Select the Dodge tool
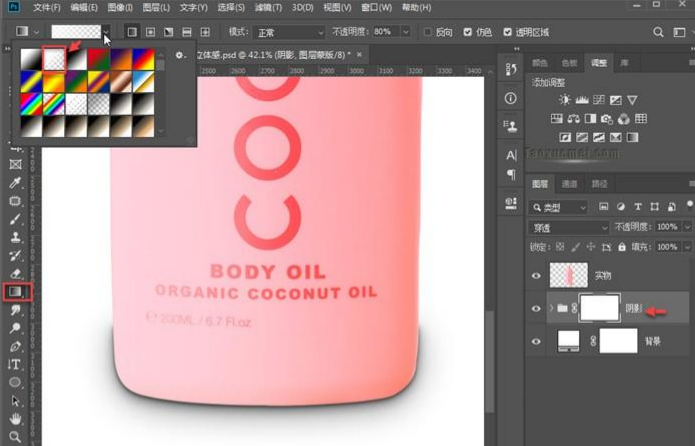This screenshot has width=695, height=446. (16, 328)
